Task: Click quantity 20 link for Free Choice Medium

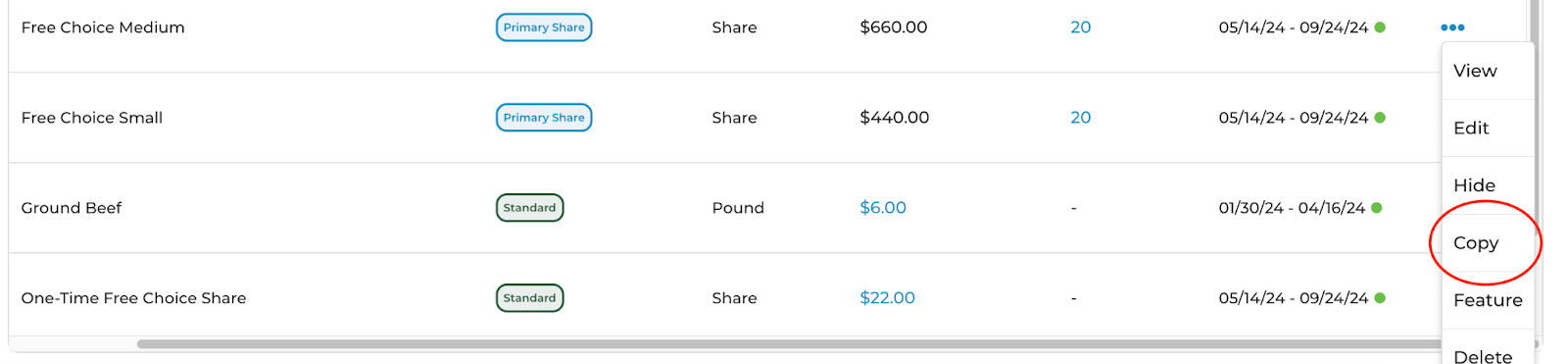Action: point(1080,27)
